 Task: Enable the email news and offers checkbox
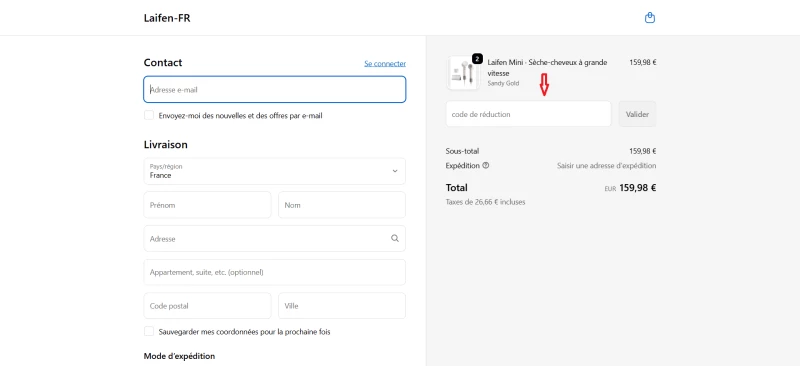point(149,115)
